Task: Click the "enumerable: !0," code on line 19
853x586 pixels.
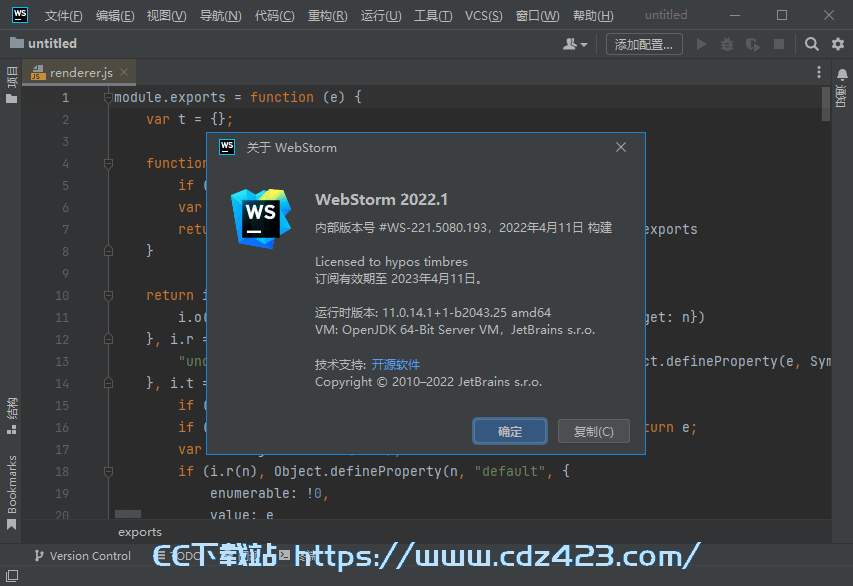Action: [269, 494]
